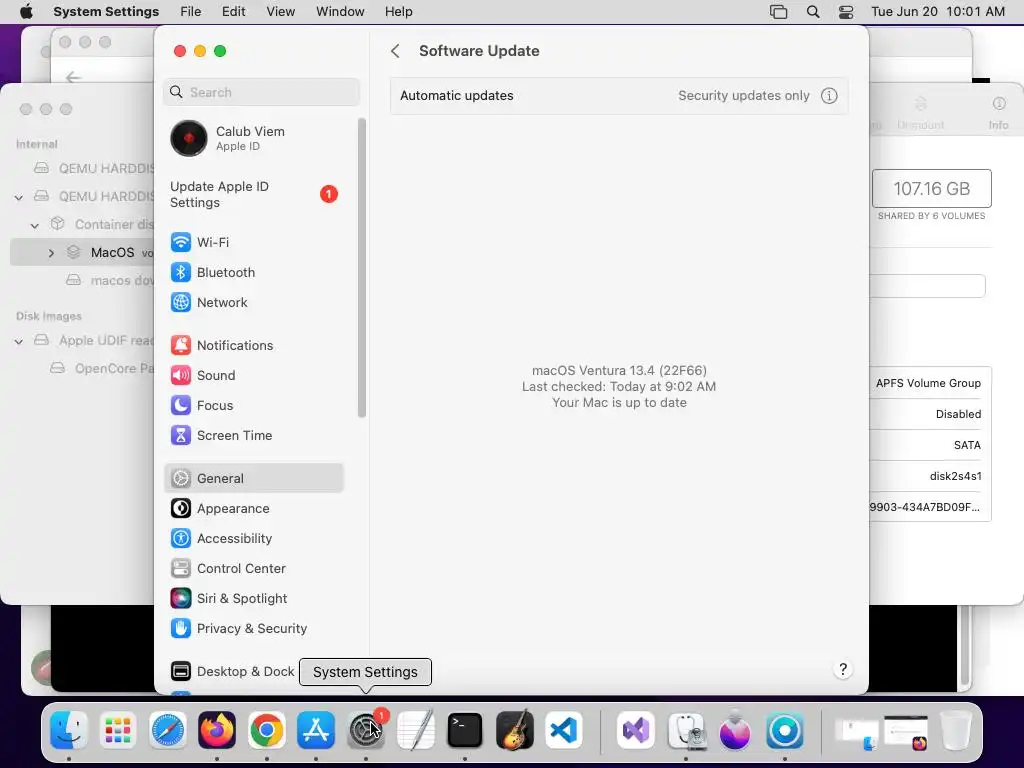Open Spotlight search in menu bar
Screen dimensions: 1024x768
click(813, 12)
